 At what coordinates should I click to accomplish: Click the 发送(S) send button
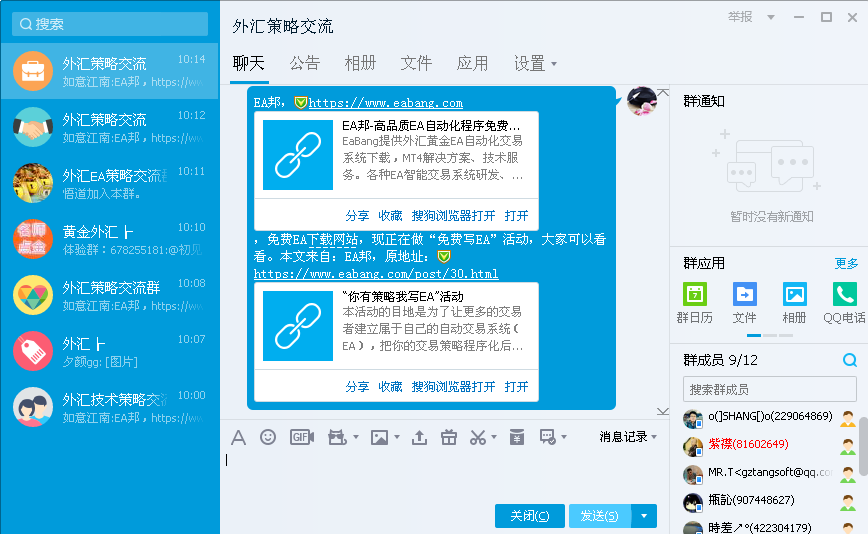(x=600, y=516)
